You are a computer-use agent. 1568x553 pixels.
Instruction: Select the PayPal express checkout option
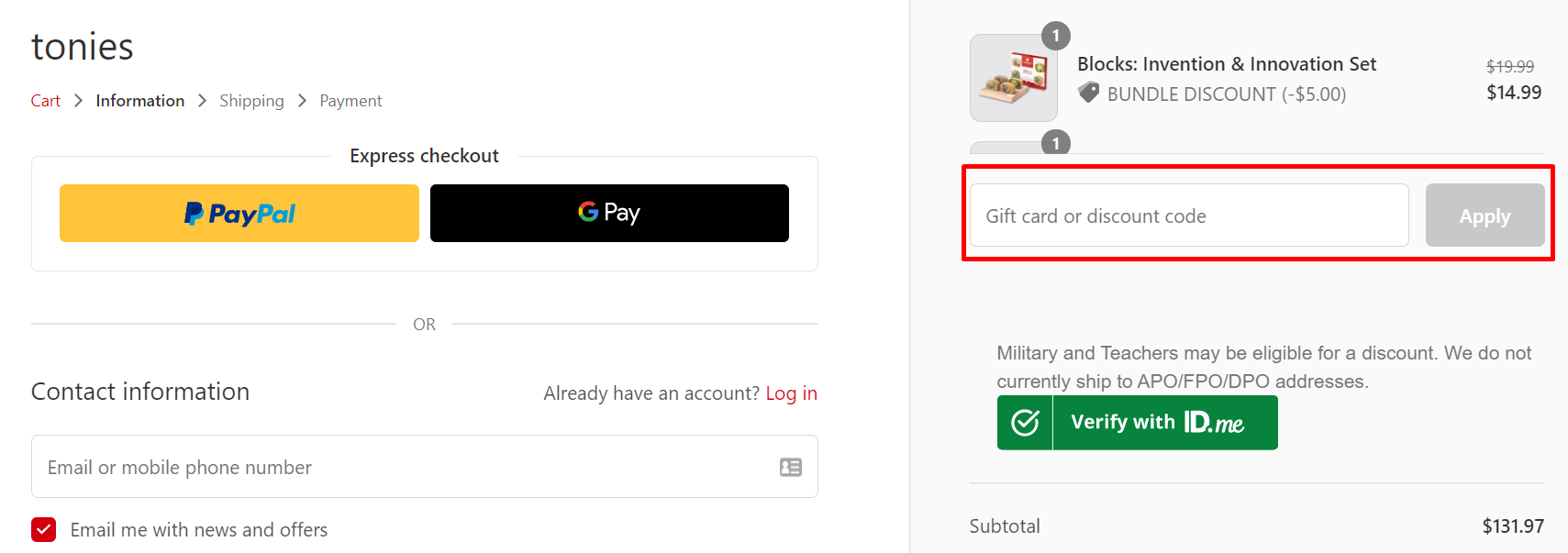(239, 213)
